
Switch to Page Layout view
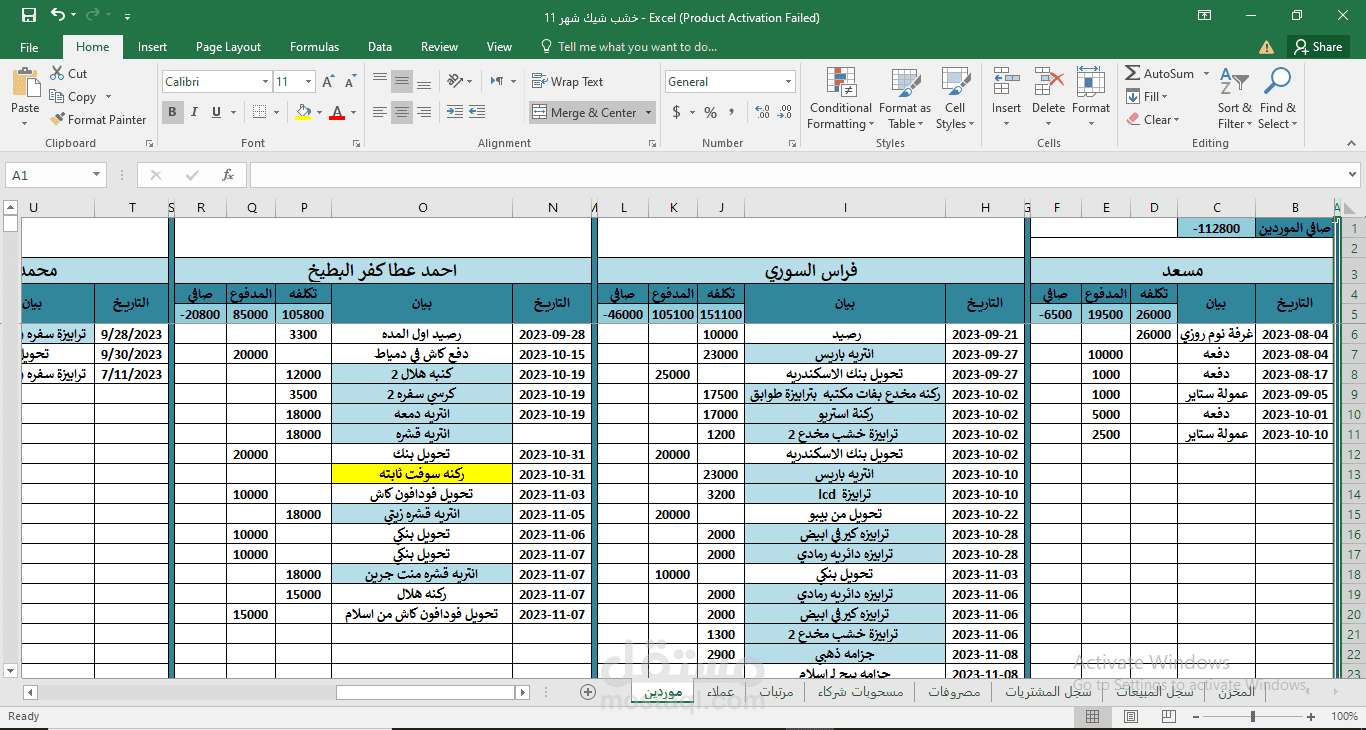pyautogui.click(x=1131, y=716)
